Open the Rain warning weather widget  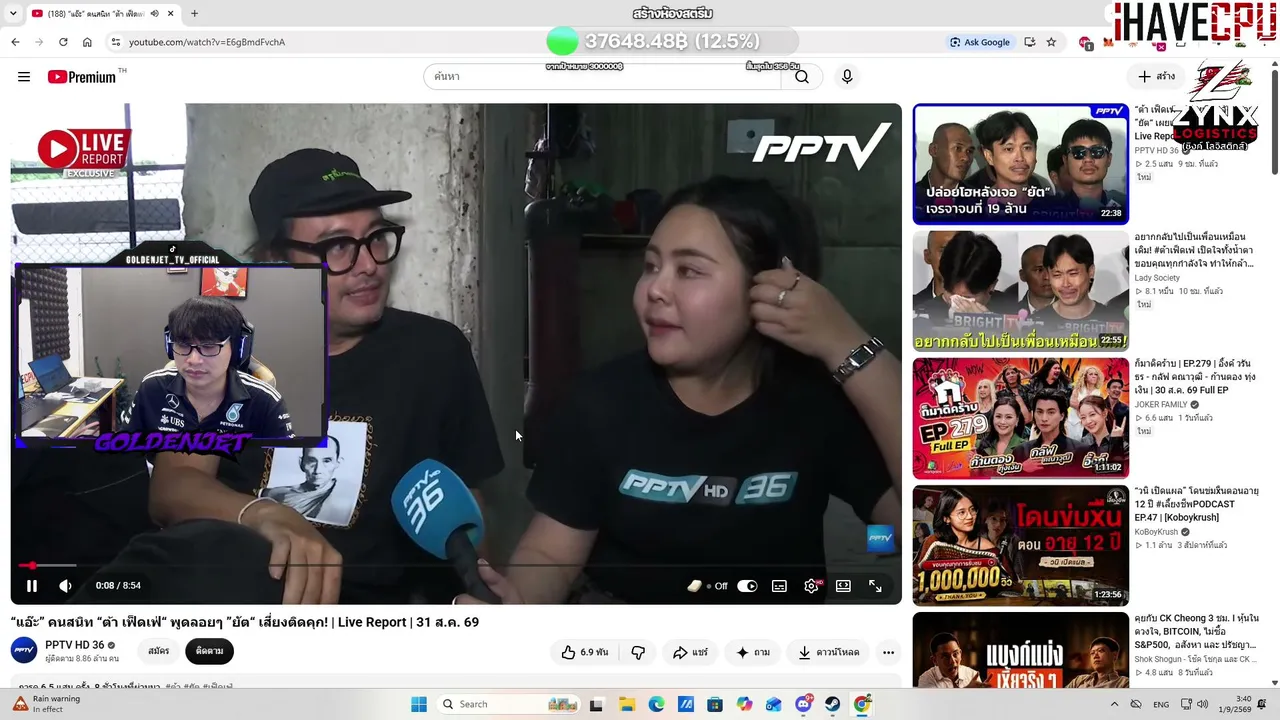click(48, 704)
